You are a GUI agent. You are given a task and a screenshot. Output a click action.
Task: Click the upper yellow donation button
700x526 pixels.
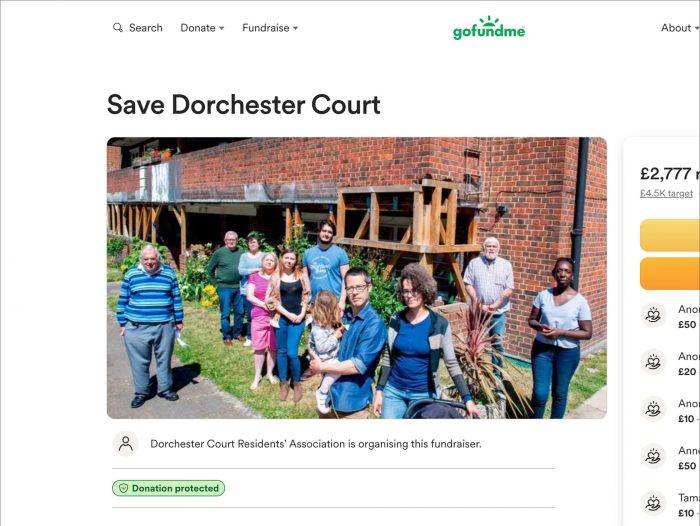coord(670,235)
